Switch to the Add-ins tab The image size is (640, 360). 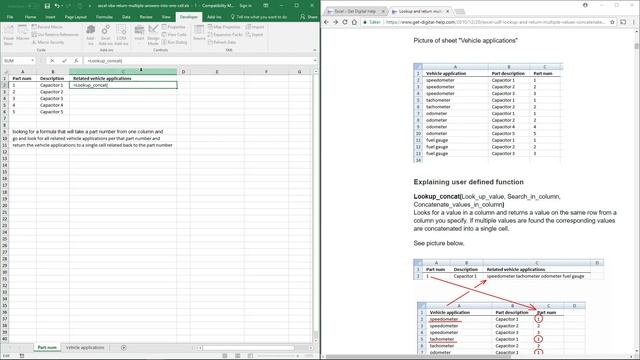214,17
